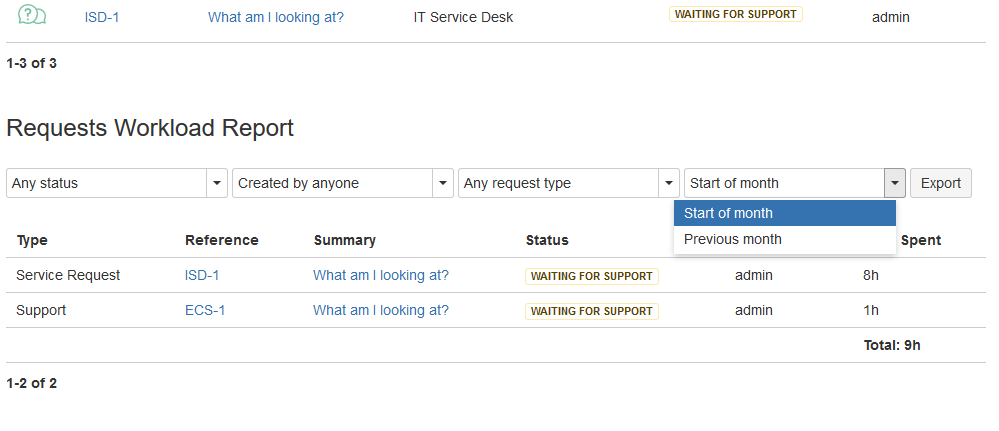The height and width of the screenshot is (431, 999).
Task: Expand the Created by anyone dropdown
Action: pos(343,183)
